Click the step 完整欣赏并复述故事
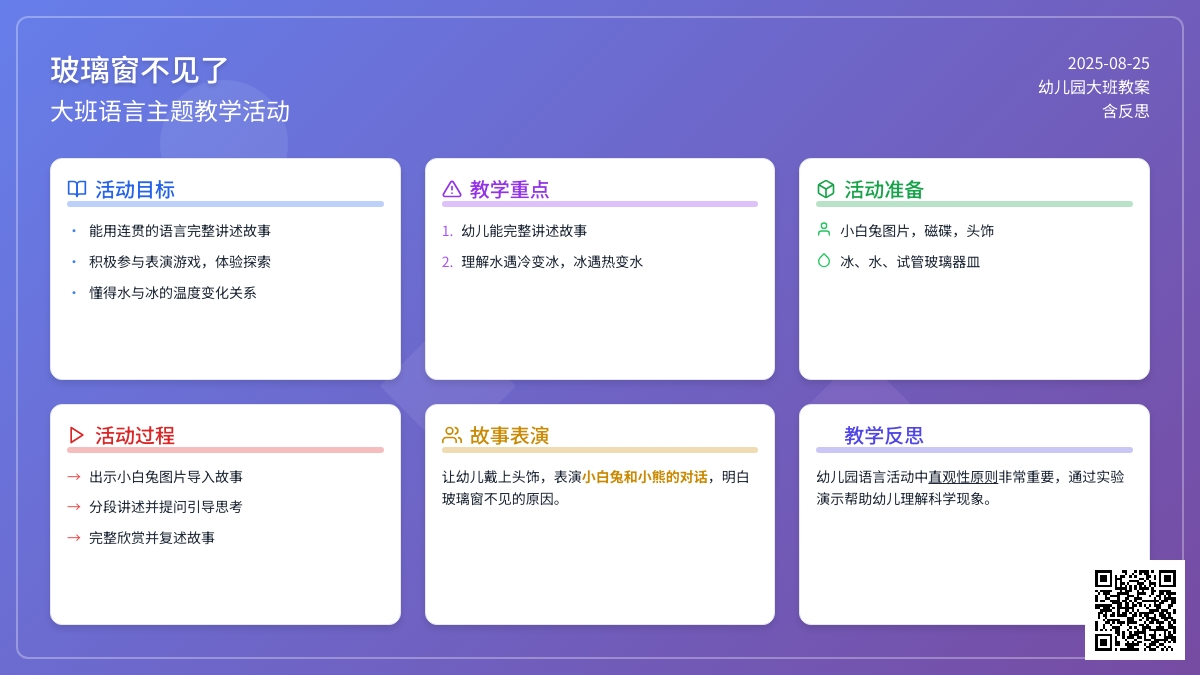This screenshot has width=1200, height=675. pyautogui.click(x=152, y=538)
